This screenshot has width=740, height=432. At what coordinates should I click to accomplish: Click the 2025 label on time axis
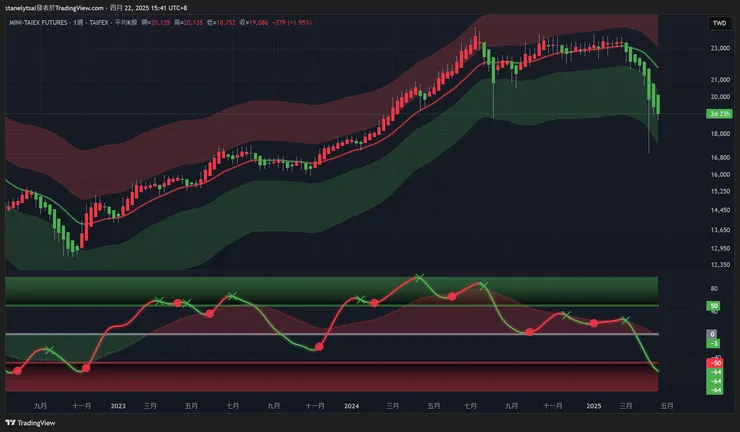click(x=593, y=406)
